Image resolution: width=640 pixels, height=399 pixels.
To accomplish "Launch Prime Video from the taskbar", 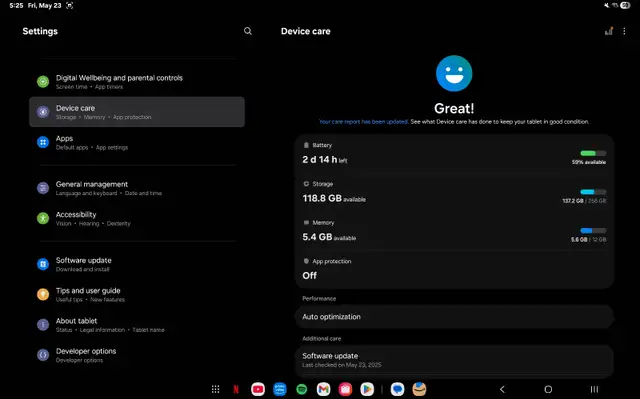I will (x=280, y=389).
